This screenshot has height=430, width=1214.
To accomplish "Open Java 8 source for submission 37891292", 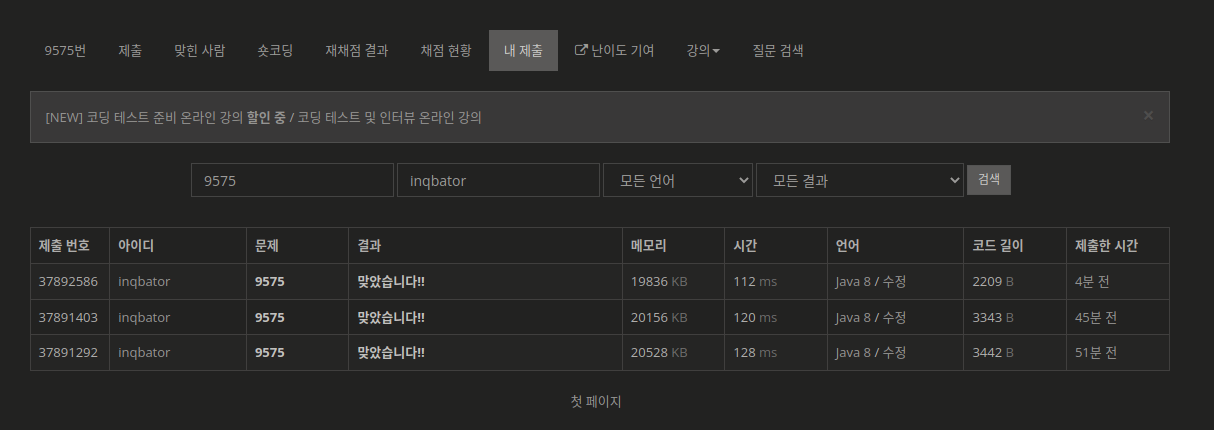I will point(853,353).
